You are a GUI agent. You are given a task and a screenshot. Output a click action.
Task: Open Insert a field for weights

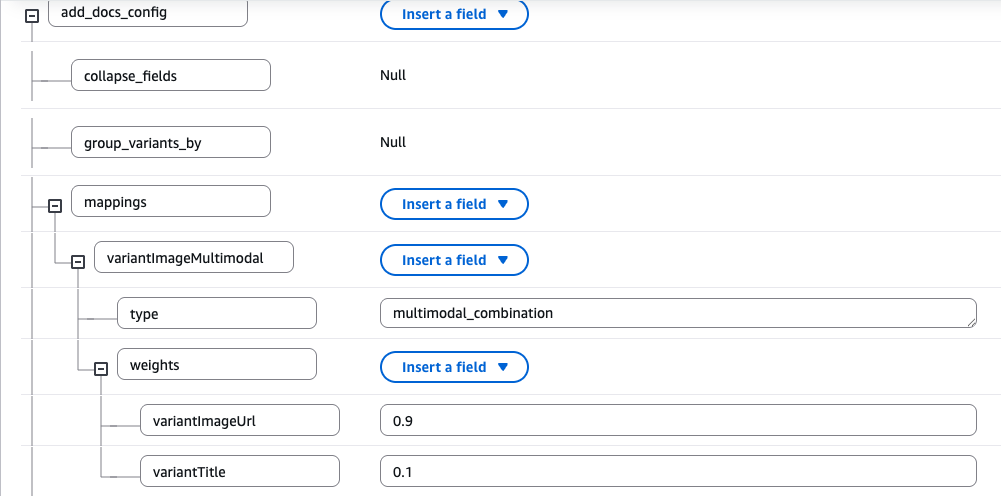[454, 367]
